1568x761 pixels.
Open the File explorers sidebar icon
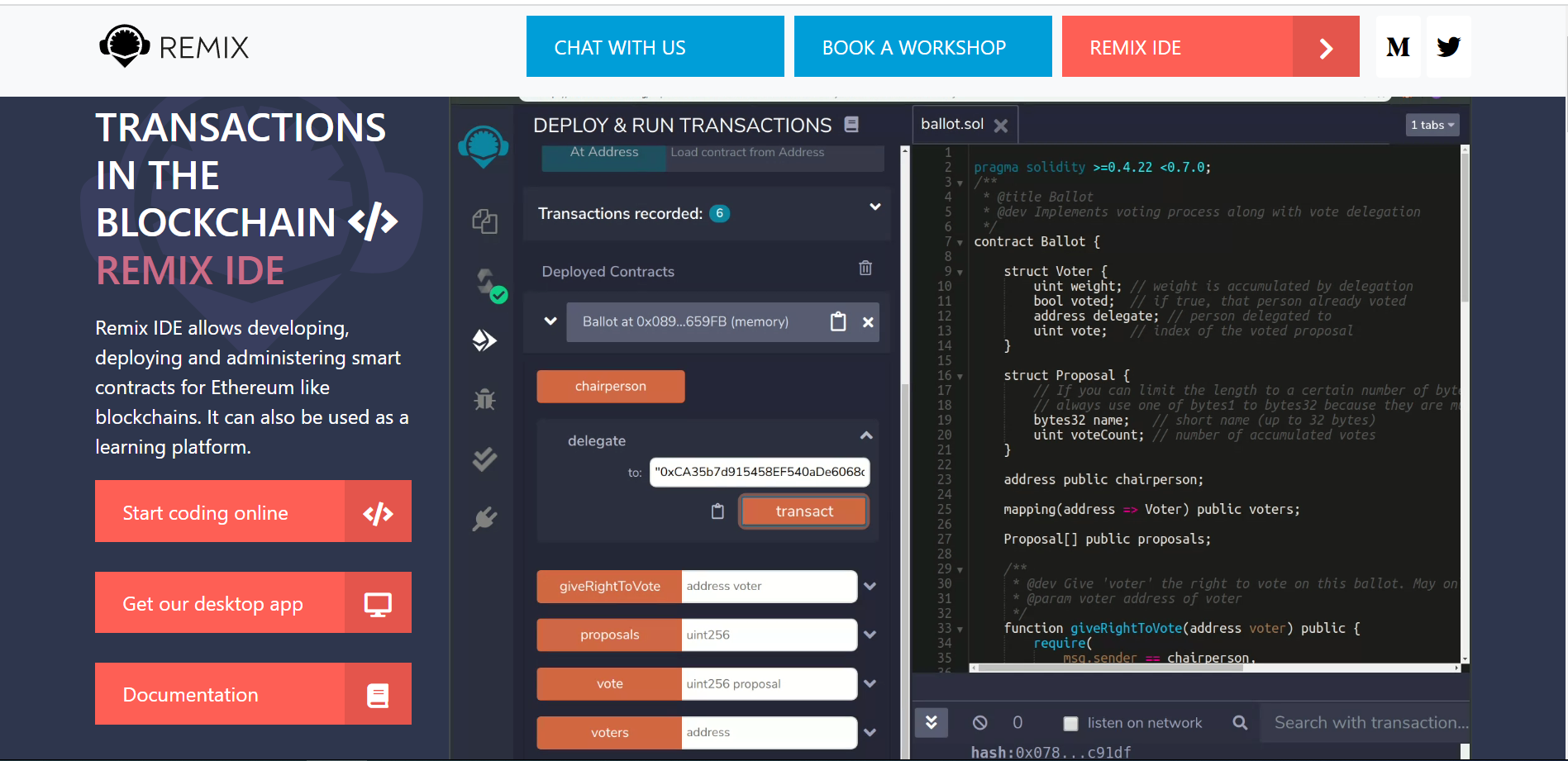click(484, 221)
